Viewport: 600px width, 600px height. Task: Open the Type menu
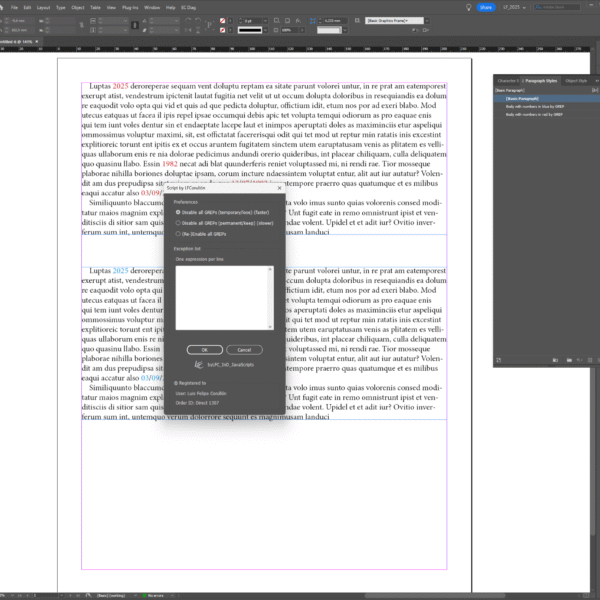tap(60, 8)
